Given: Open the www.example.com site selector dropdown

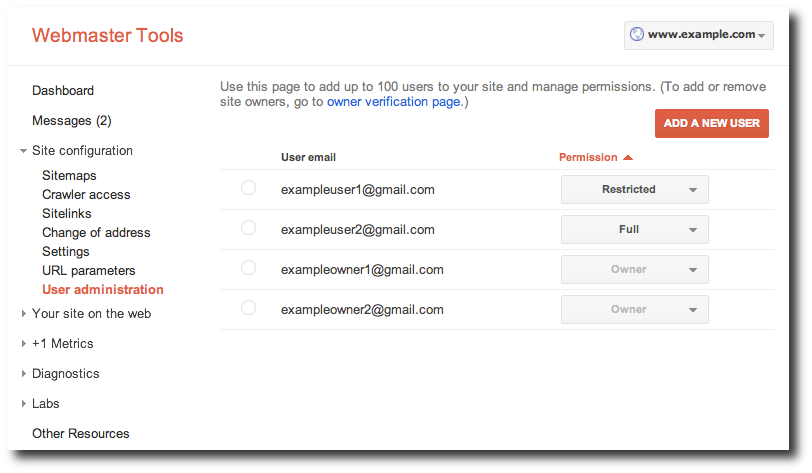Looking at the screenshot, I should [699, 34].
